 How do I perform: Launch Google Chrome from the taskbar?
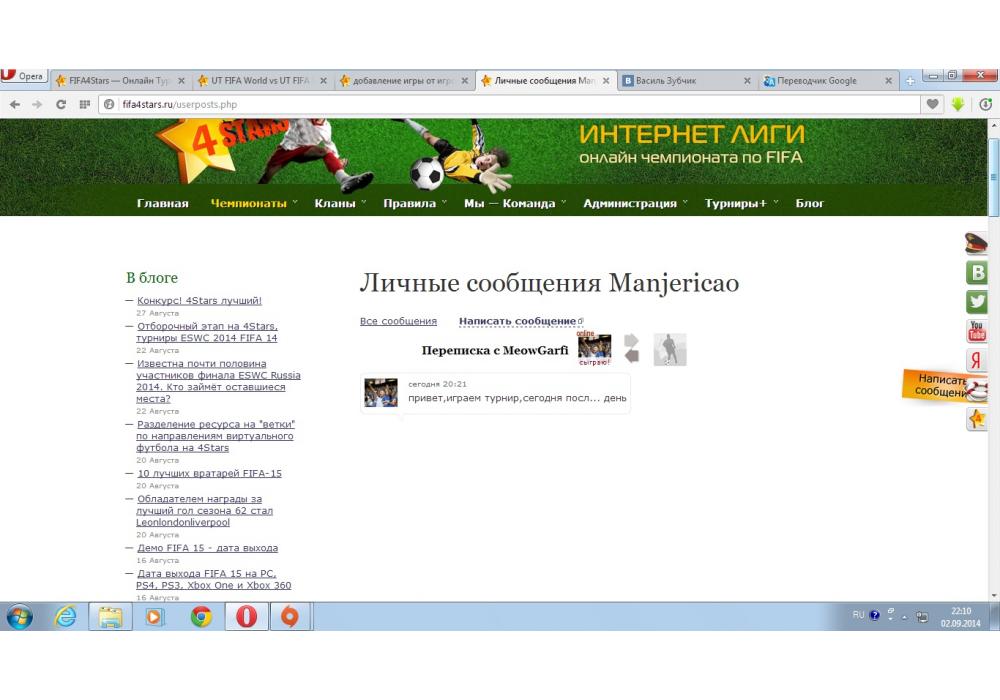point(201,617)
